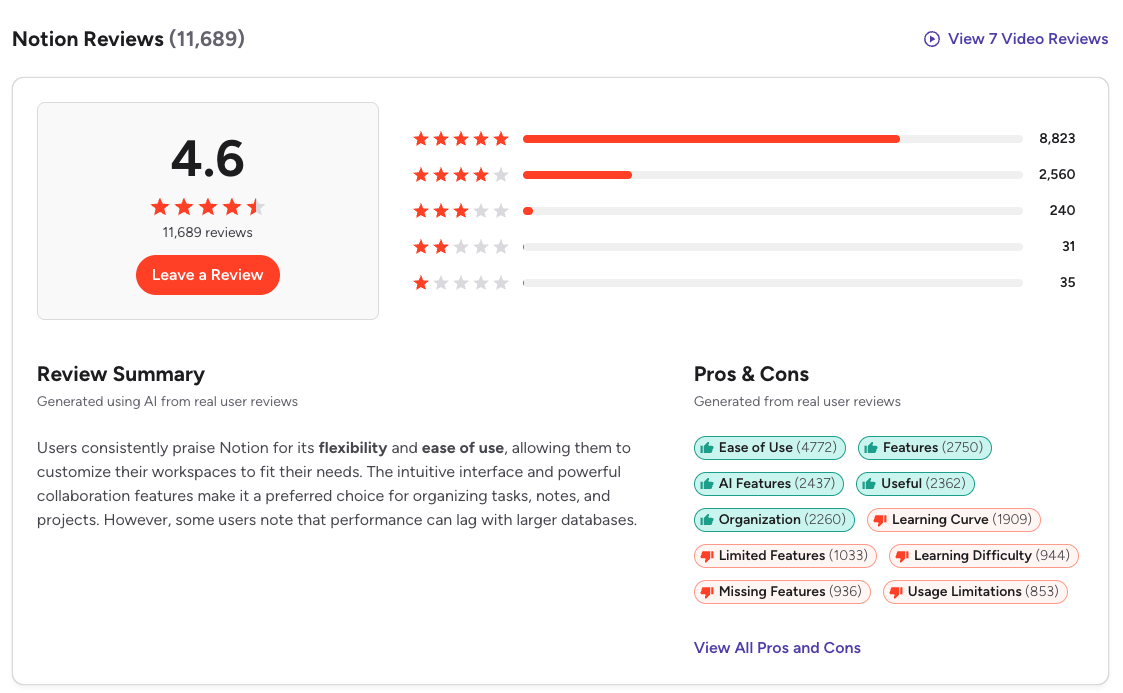Click thumbs-down icon on Limited Features tag
The height and width of the screenshot is (693, 1123).
(x=707, y=556)
